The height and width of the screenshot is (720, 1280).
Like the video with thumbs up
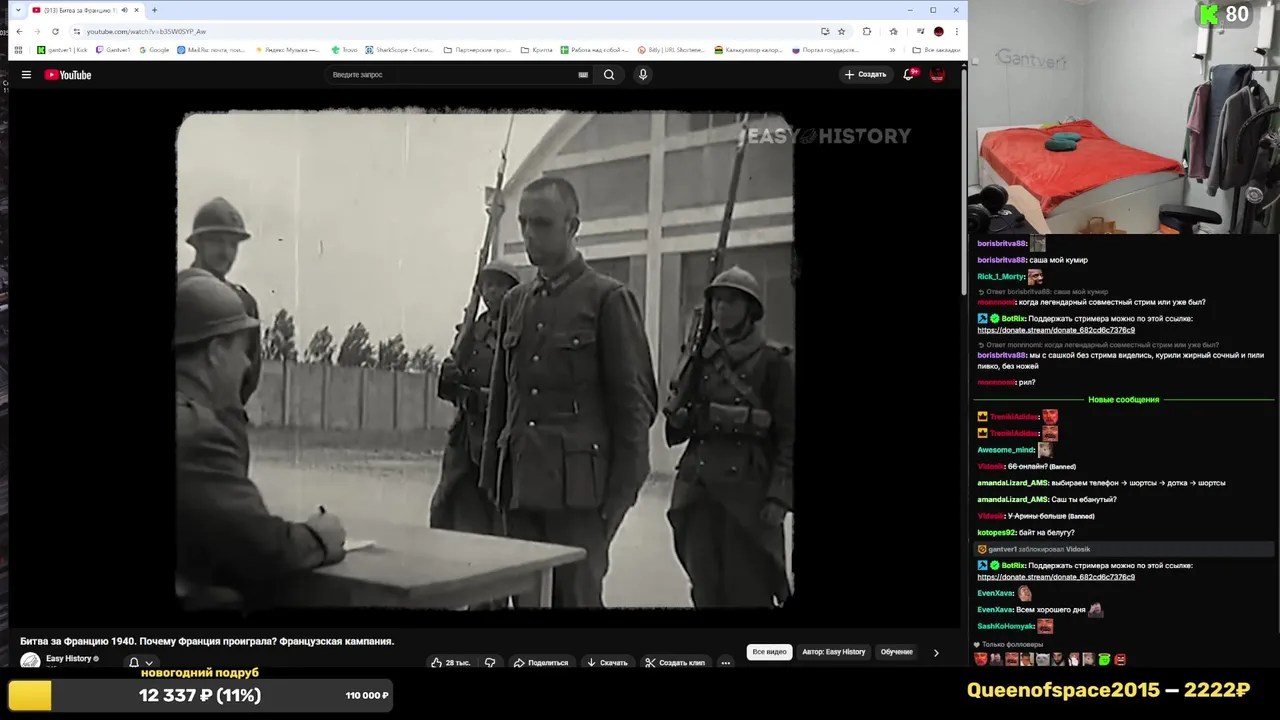[450, 662]
